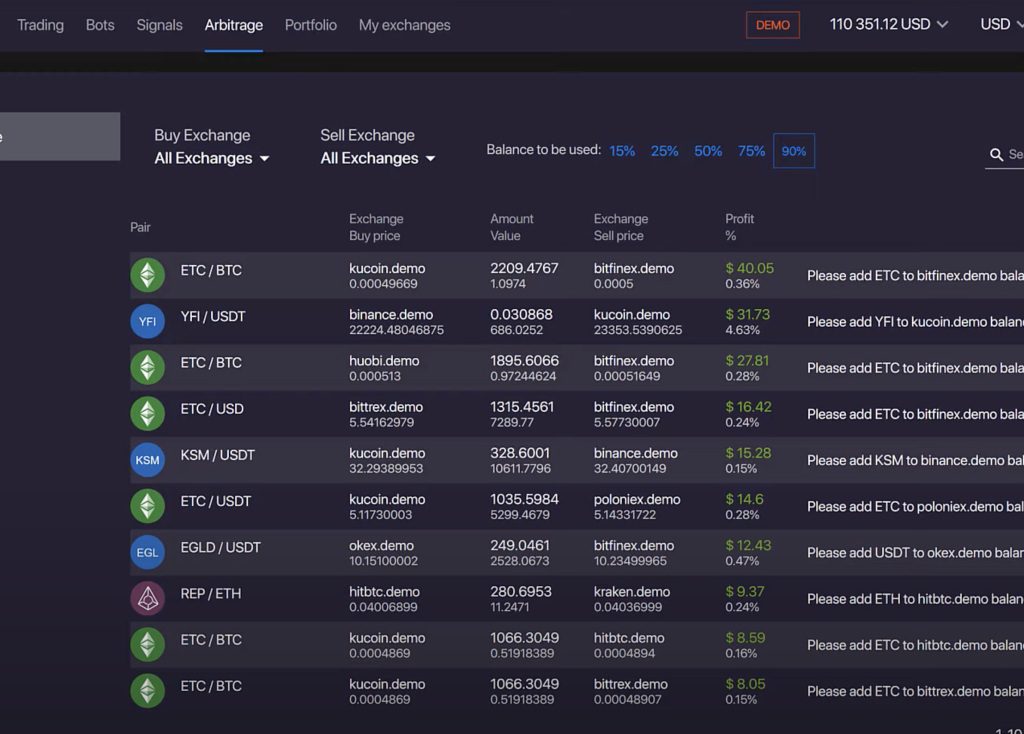The image size is (1024, 734).
Task: Click the 0.030868 amount value
Action: click(x=521, y=315)
